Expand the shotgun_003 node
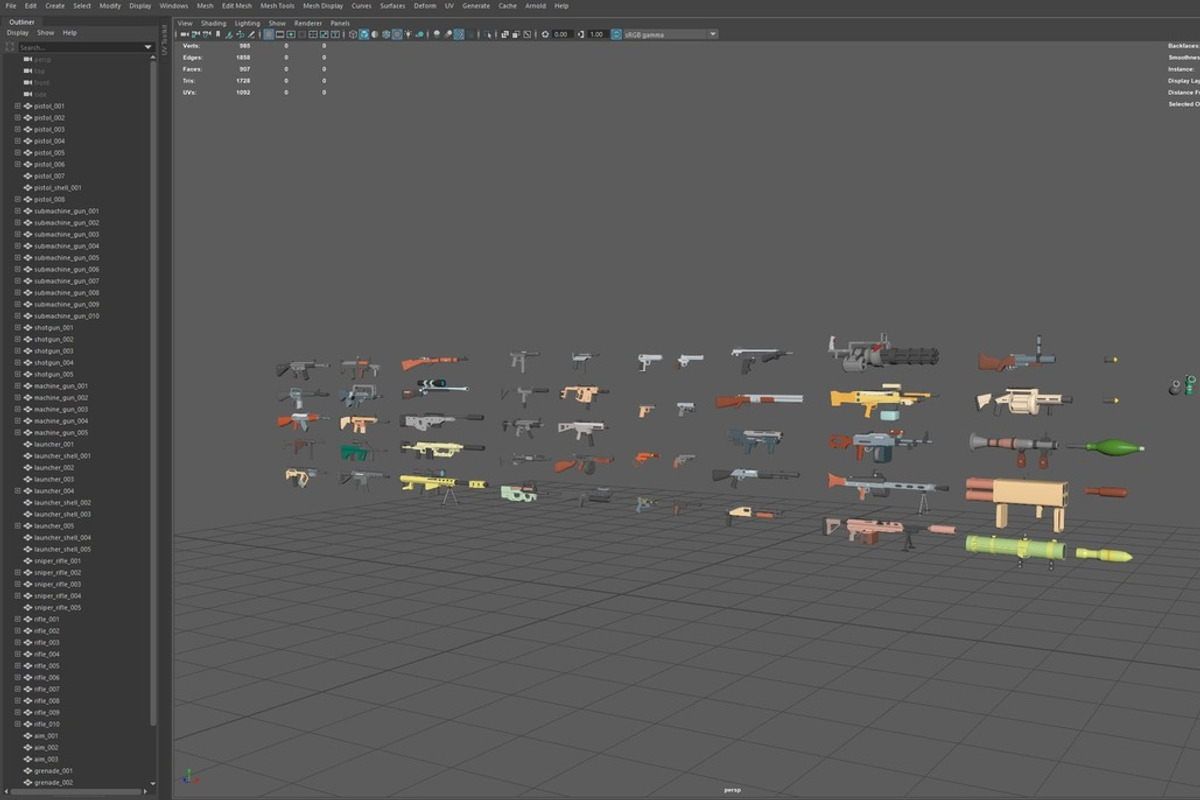 (17, 351)
